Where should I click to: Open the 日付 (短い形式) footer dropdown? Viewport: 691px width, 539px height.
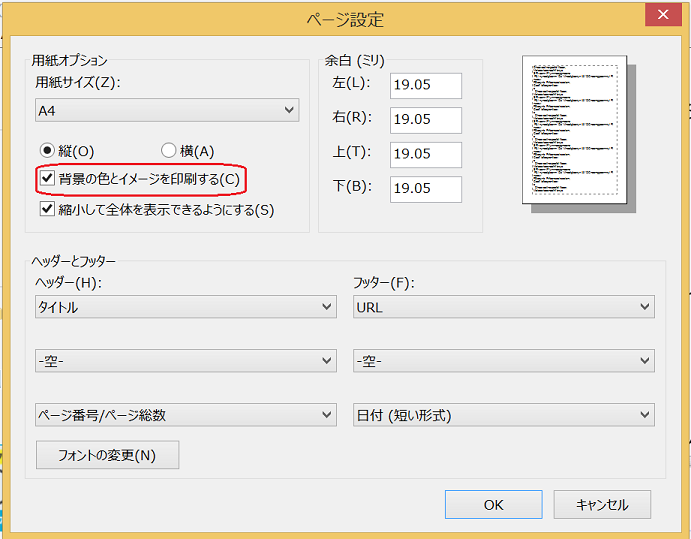pyautogui.click(x=504, y=415)
